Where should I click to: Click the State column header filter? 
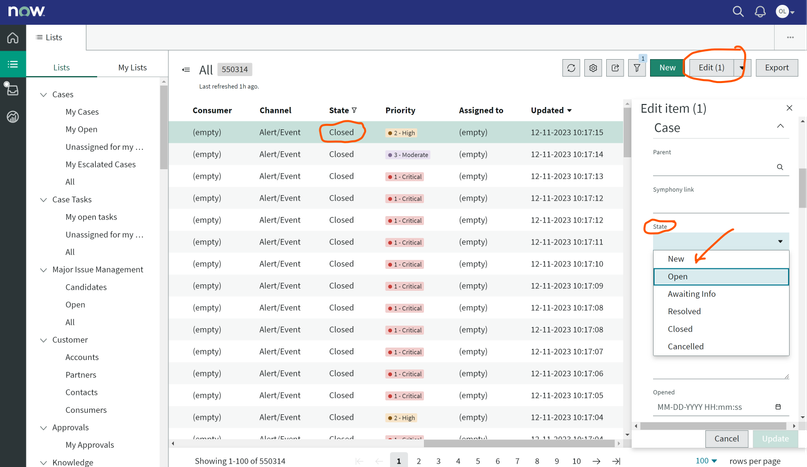(354, 110)
